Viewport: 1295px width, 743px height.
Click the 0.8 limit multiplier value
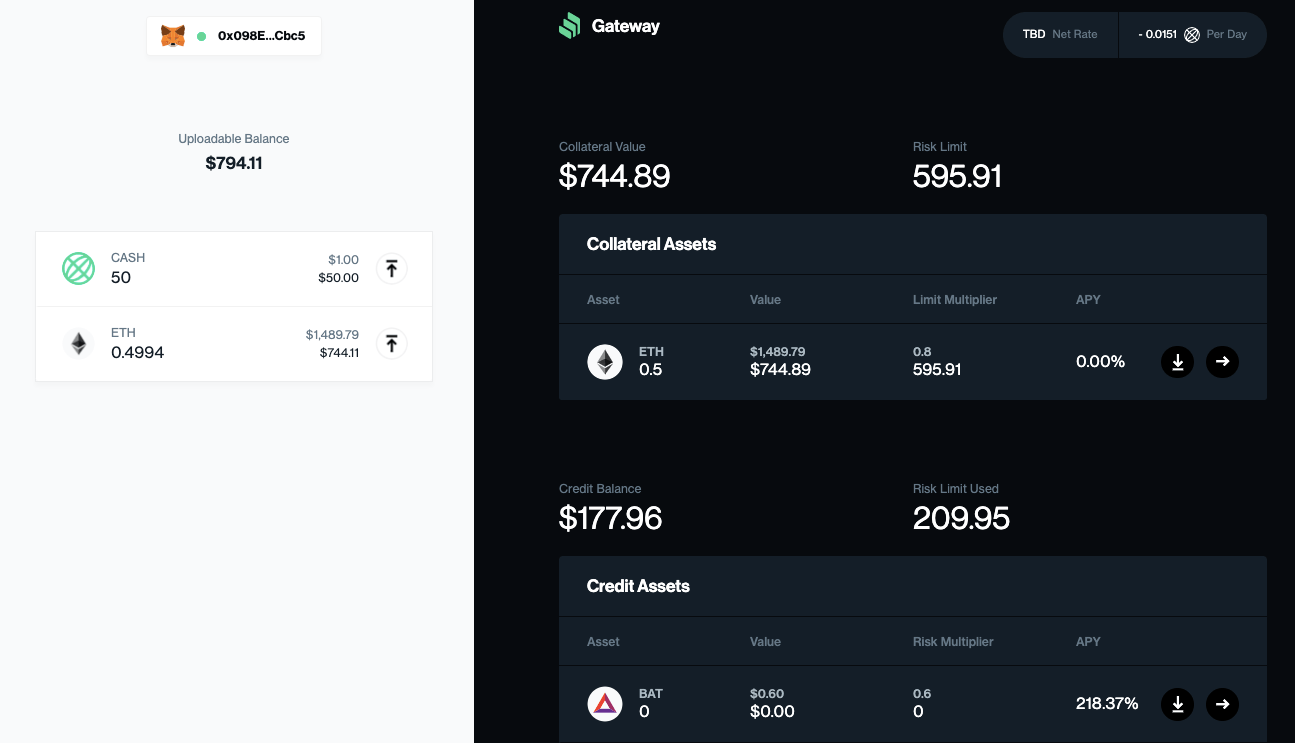(922, 352)
